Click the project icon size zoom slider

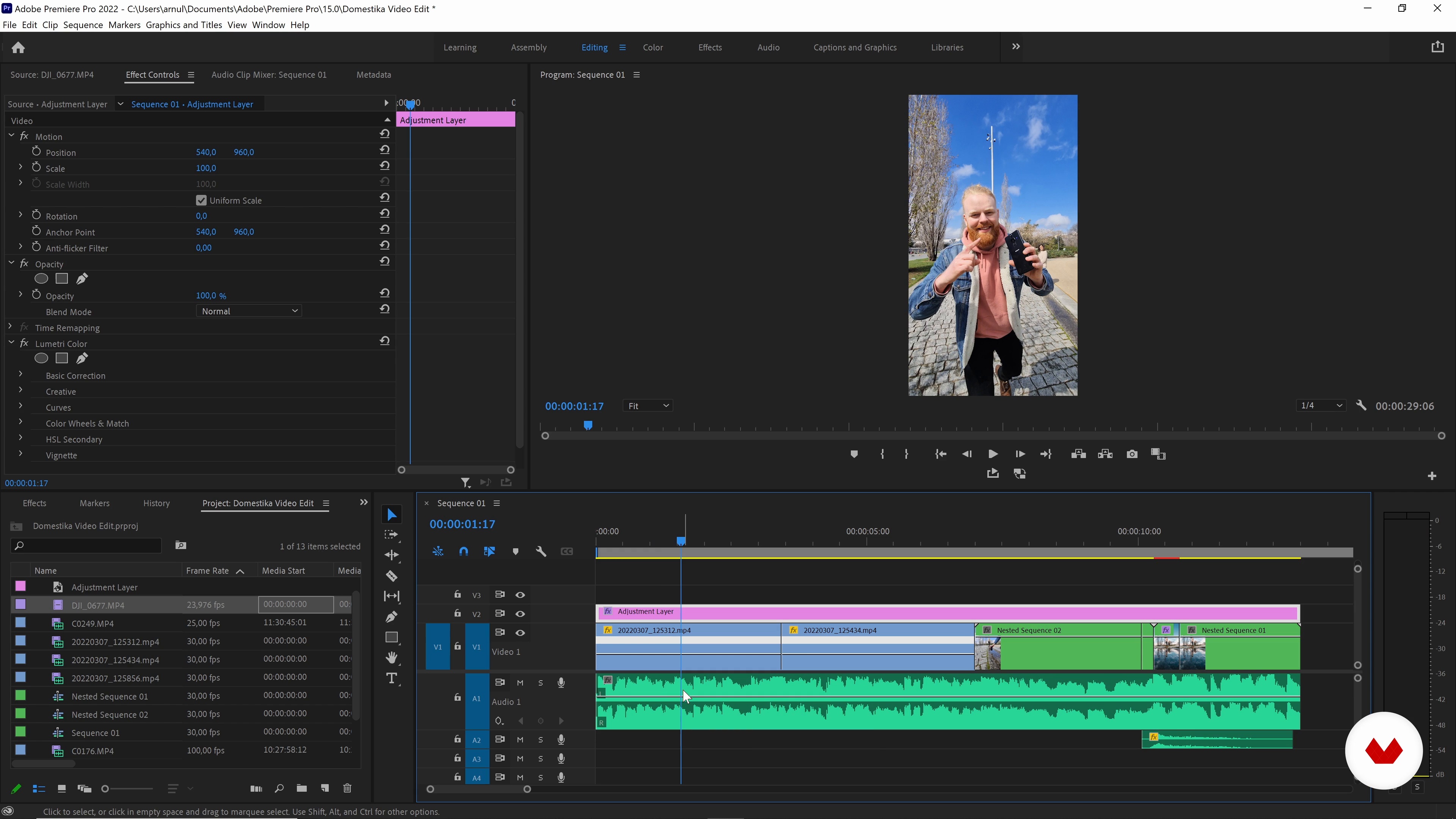[127, 789]
